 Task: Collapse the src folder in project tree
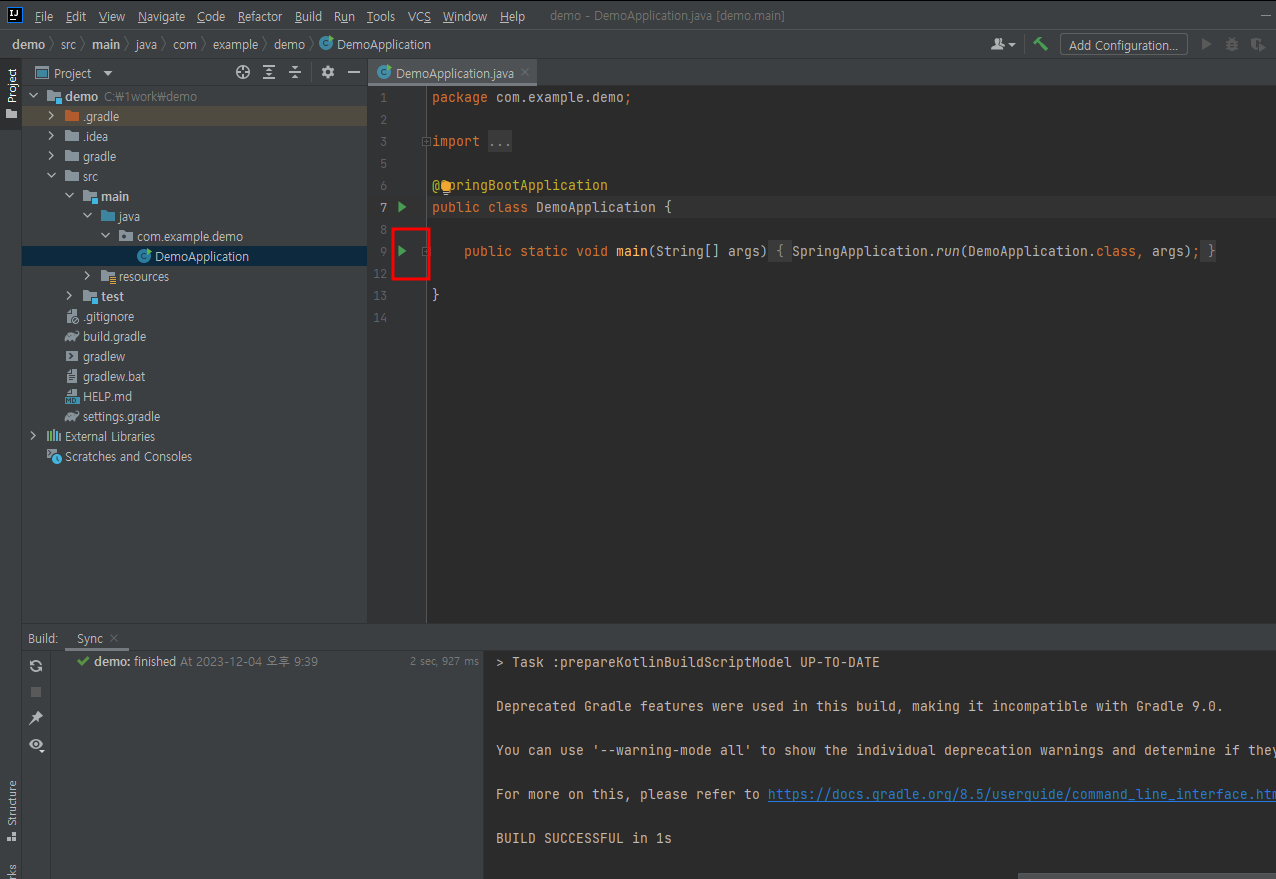pos(51,176)
